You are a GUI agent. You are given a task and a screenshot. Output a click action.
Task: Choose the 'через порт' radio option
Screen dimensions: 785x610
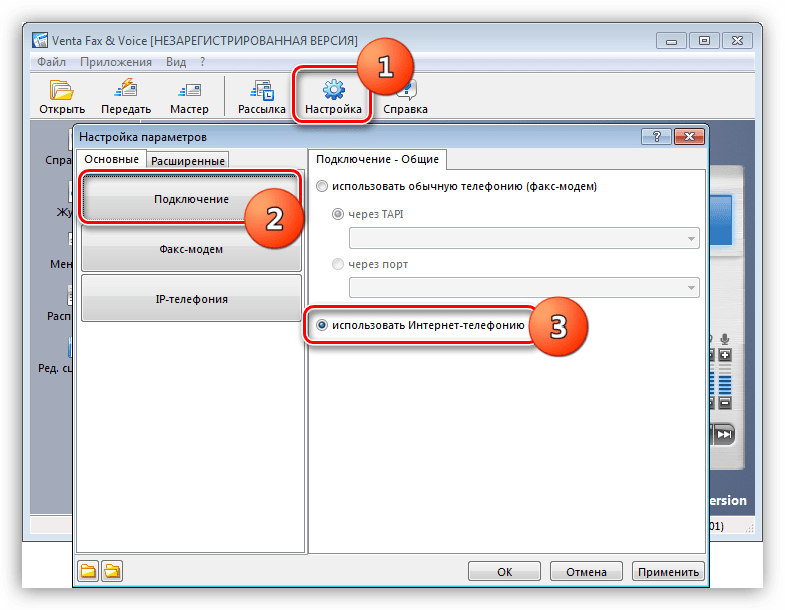tap(337, 265)
